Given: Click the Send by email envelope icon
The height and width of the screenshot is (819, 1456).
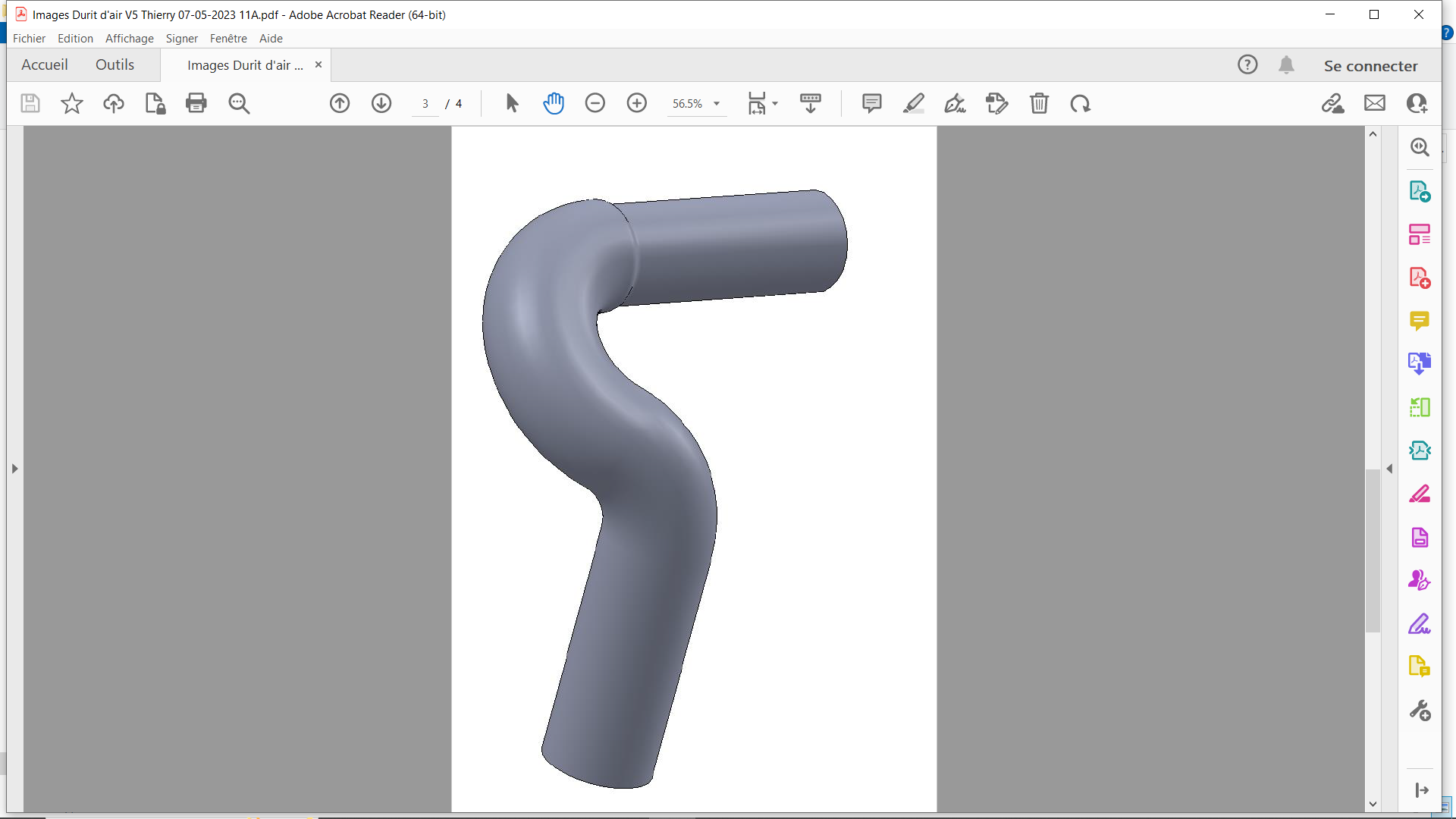Looking at the screenshot, I should [1375, 103].
